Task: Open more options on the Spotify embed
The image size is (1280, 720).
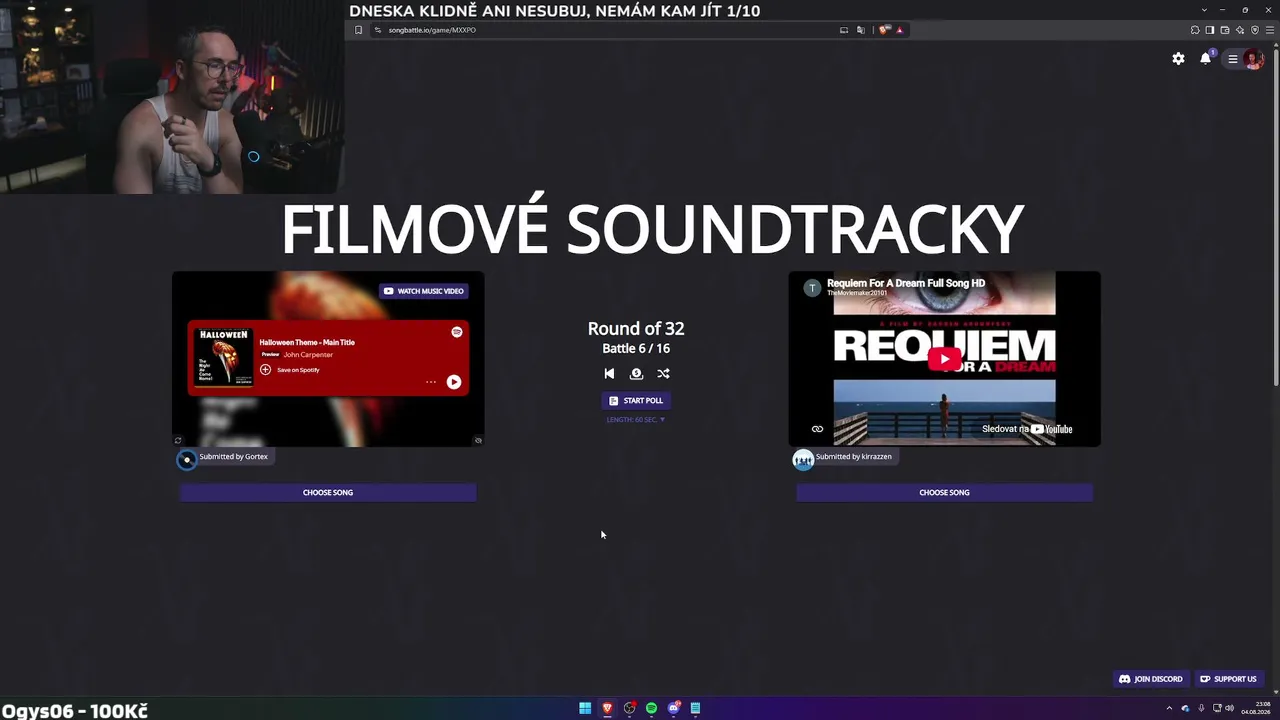Action: (431, 381)
